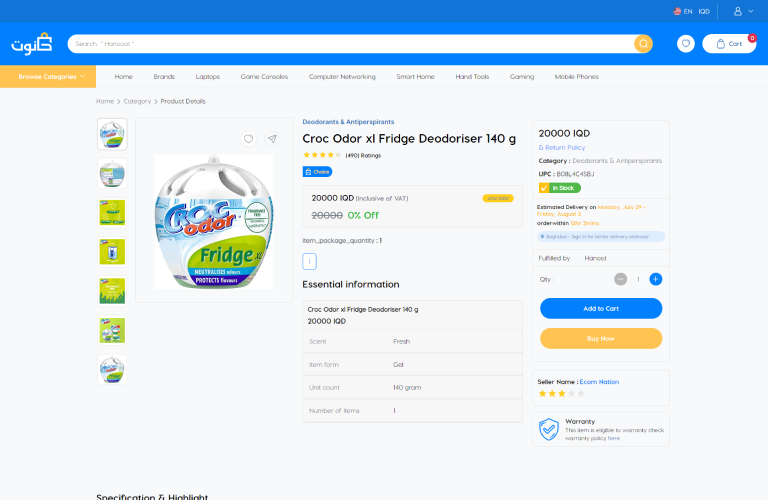Open Game Consoles menu item

(x=264, y=76)
